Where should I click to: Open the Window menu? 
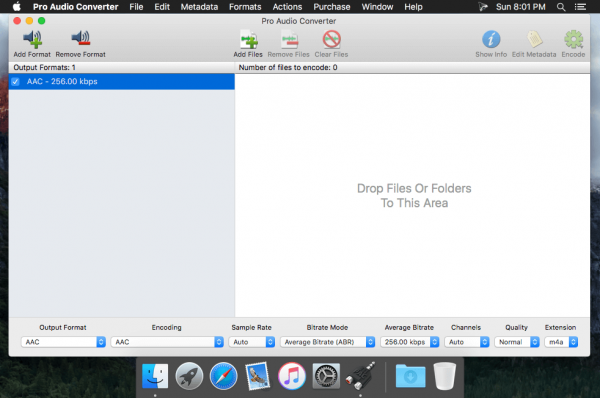377,7
